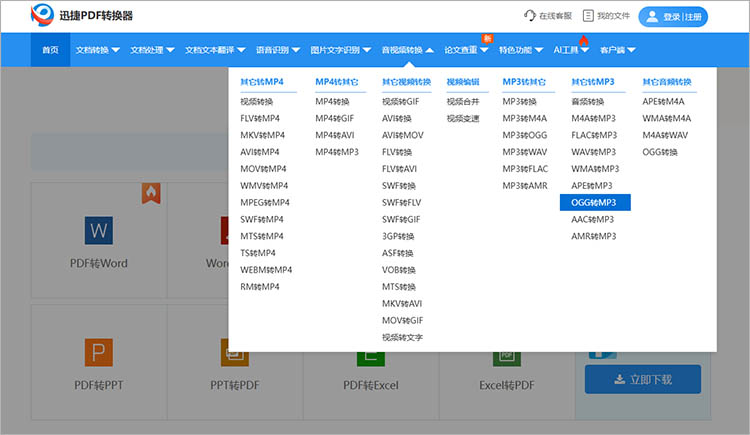Expand the 文档文本翻译 dropdown menu
The image size is (750, 435).
pyautogui.click(x=215, y=50)
